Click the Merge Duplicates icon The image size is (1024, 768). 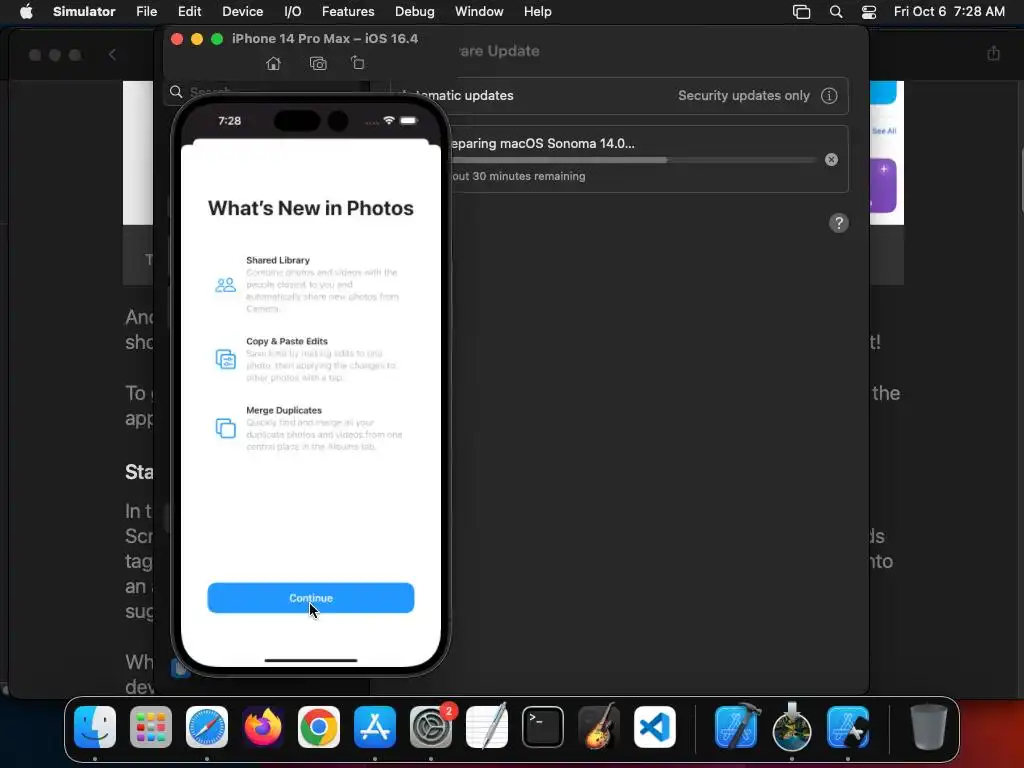click(225, 428)
